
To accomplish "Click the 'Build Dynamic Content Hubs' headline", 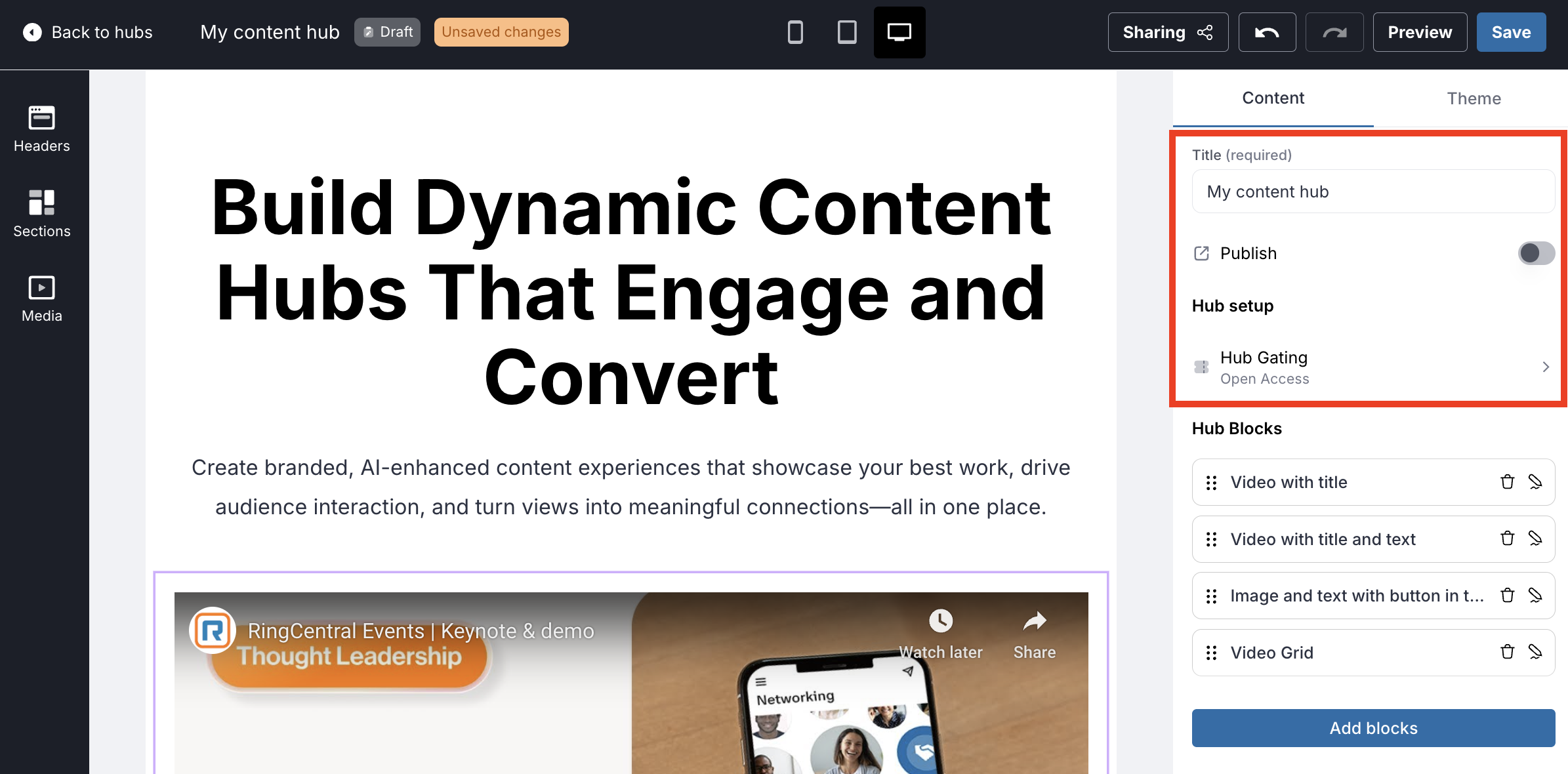I will click(x=631, y=293).
